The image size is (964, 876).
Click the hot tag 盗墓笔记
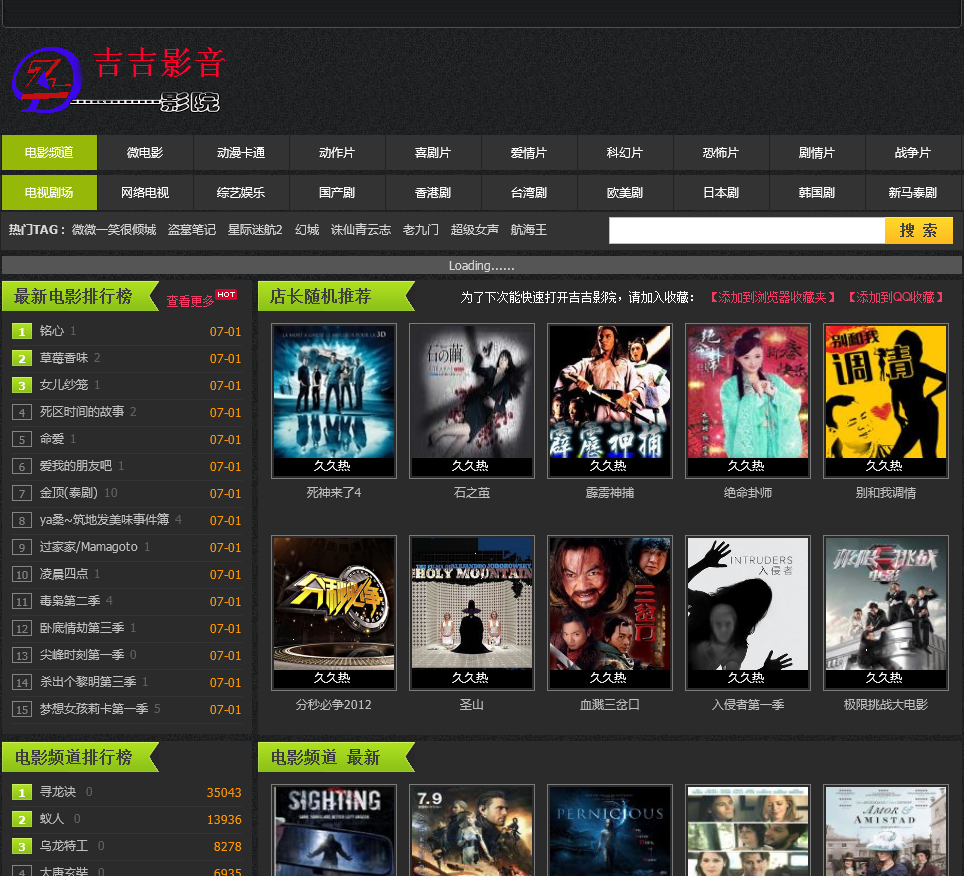[192, 230]
